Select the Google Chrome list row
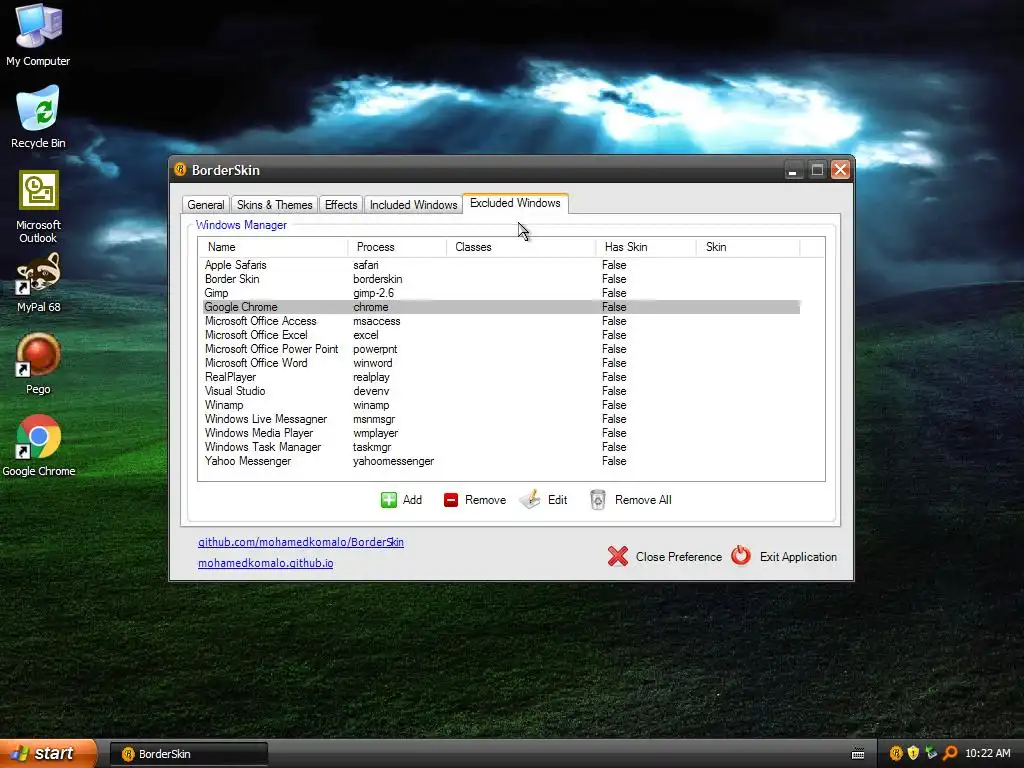Image resolution: width=1024 pixels, height=768 pixels. tap(502, 307)
